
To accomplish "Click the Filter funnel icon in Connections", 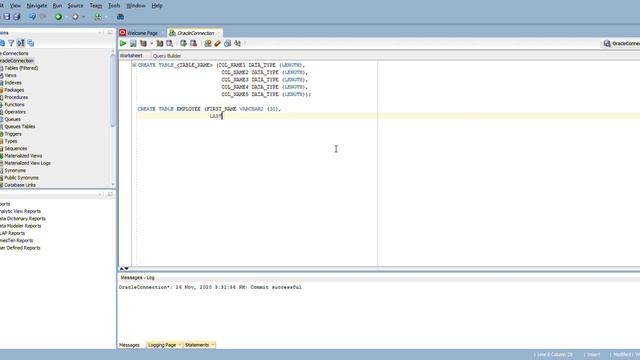I will point(11,43).
